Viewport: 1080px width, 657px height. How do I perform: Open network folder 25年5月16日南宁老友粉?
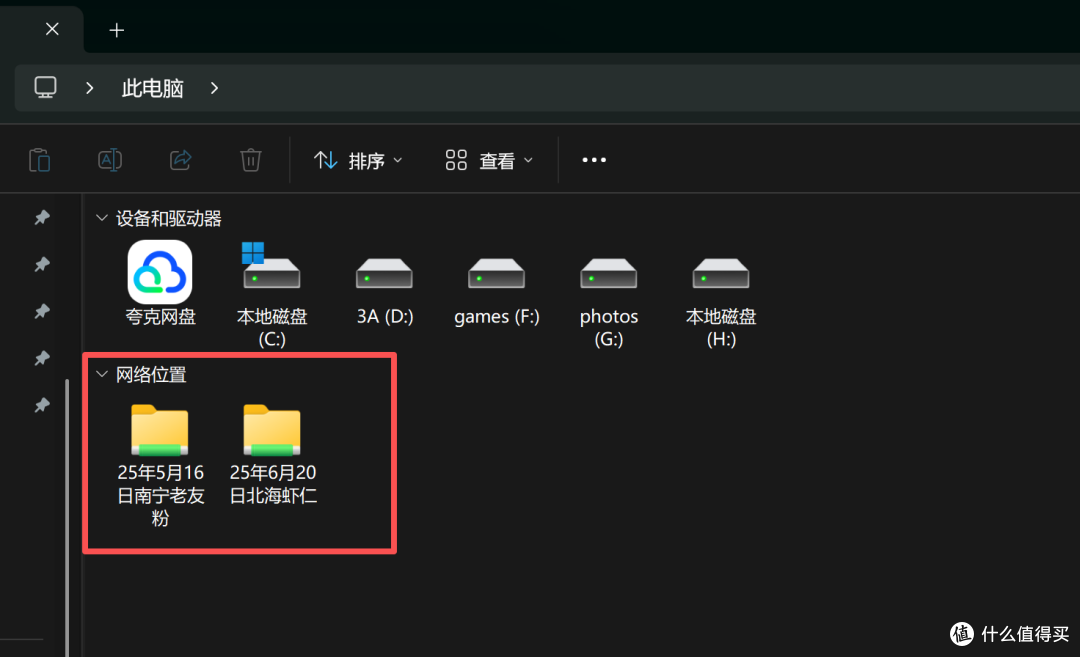point(160,465)
